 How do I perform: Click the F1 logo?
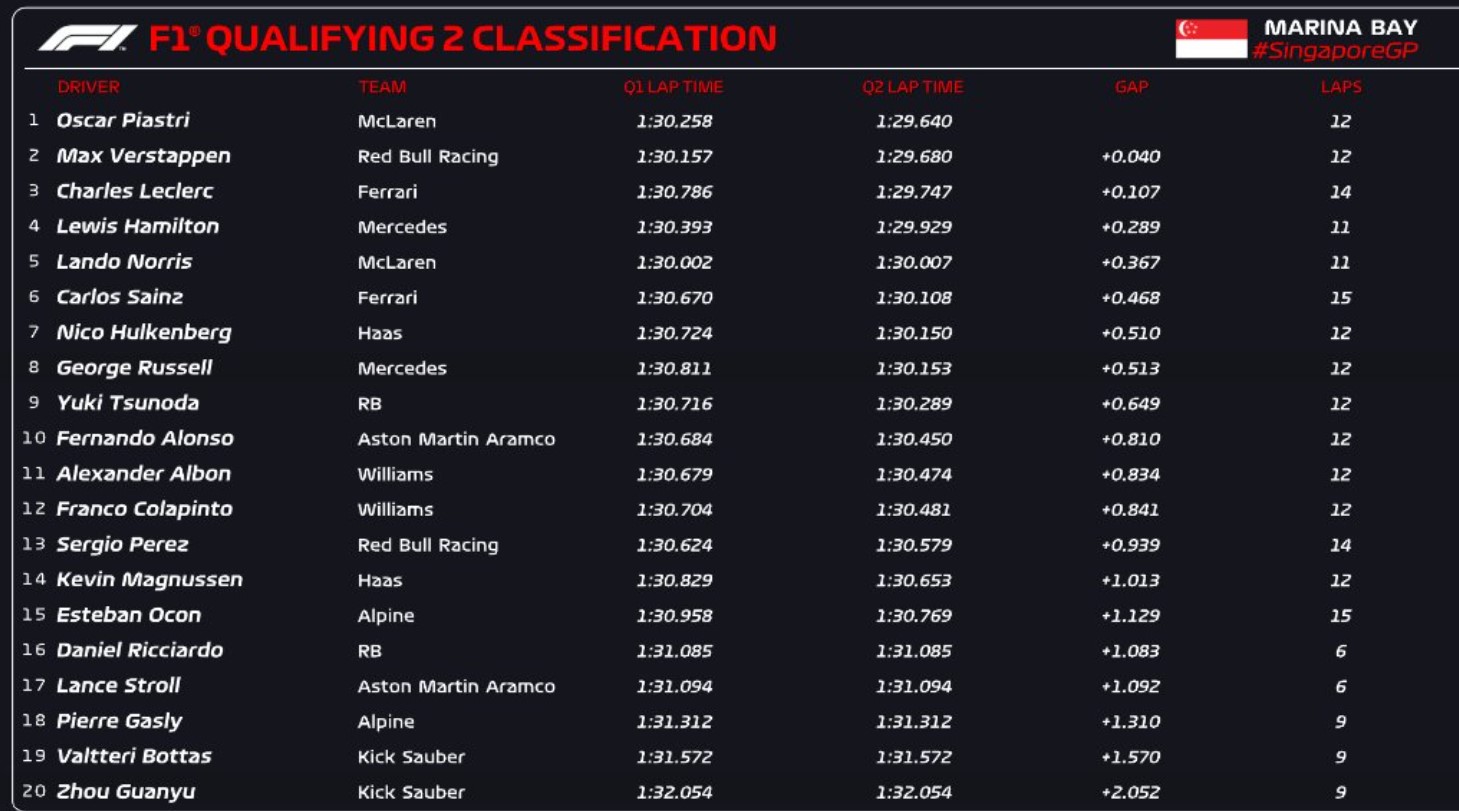tap(88, 38)
